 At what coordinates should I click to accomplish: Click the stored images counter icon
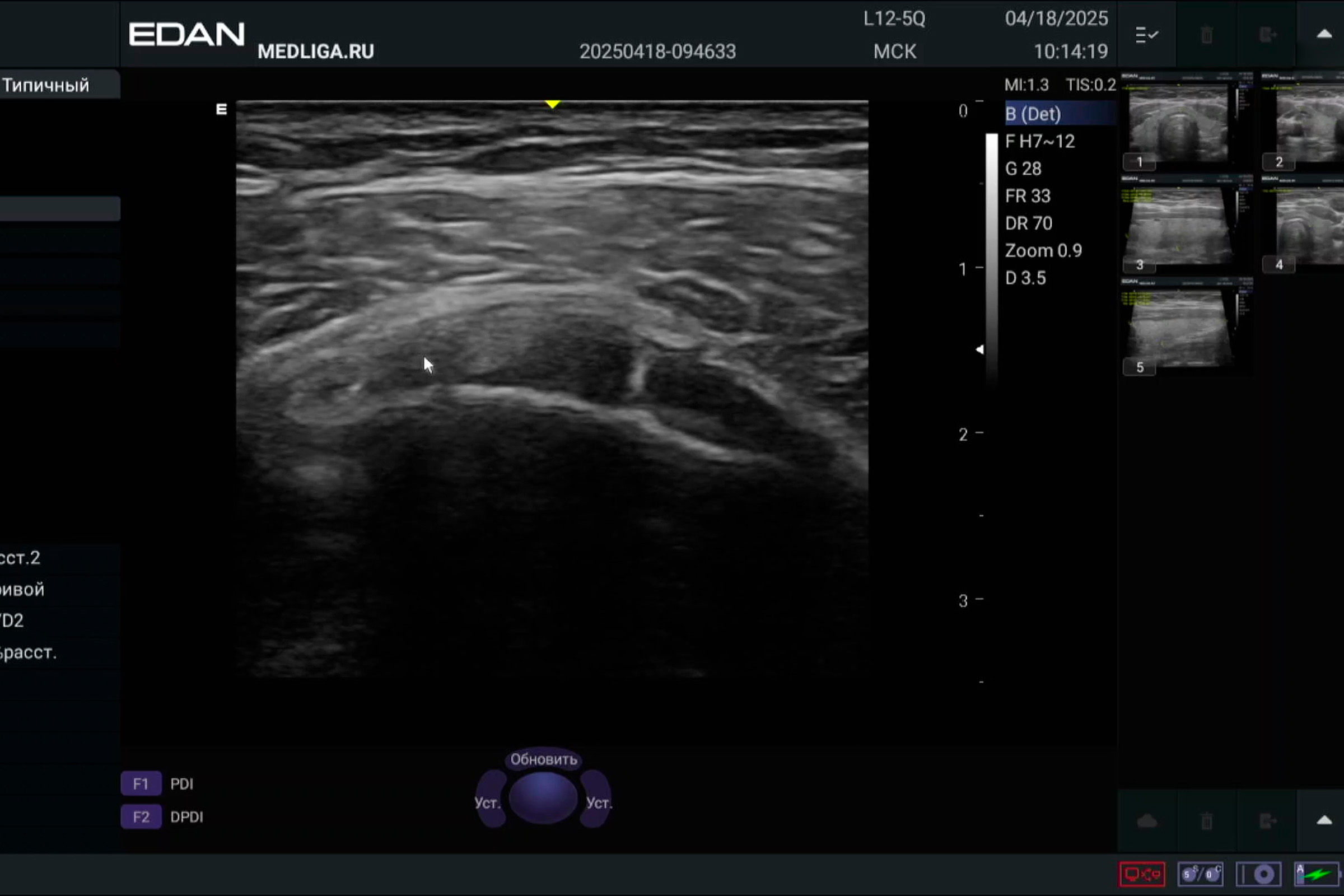coord(1200,874)
